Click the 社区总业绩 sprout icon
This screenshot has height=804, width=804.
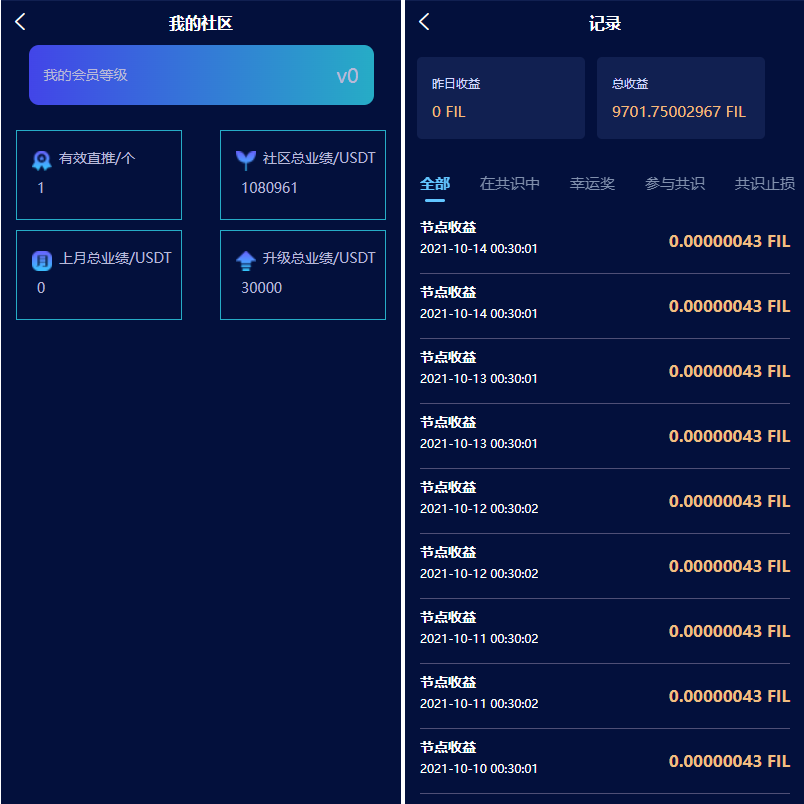coord(246,160)
